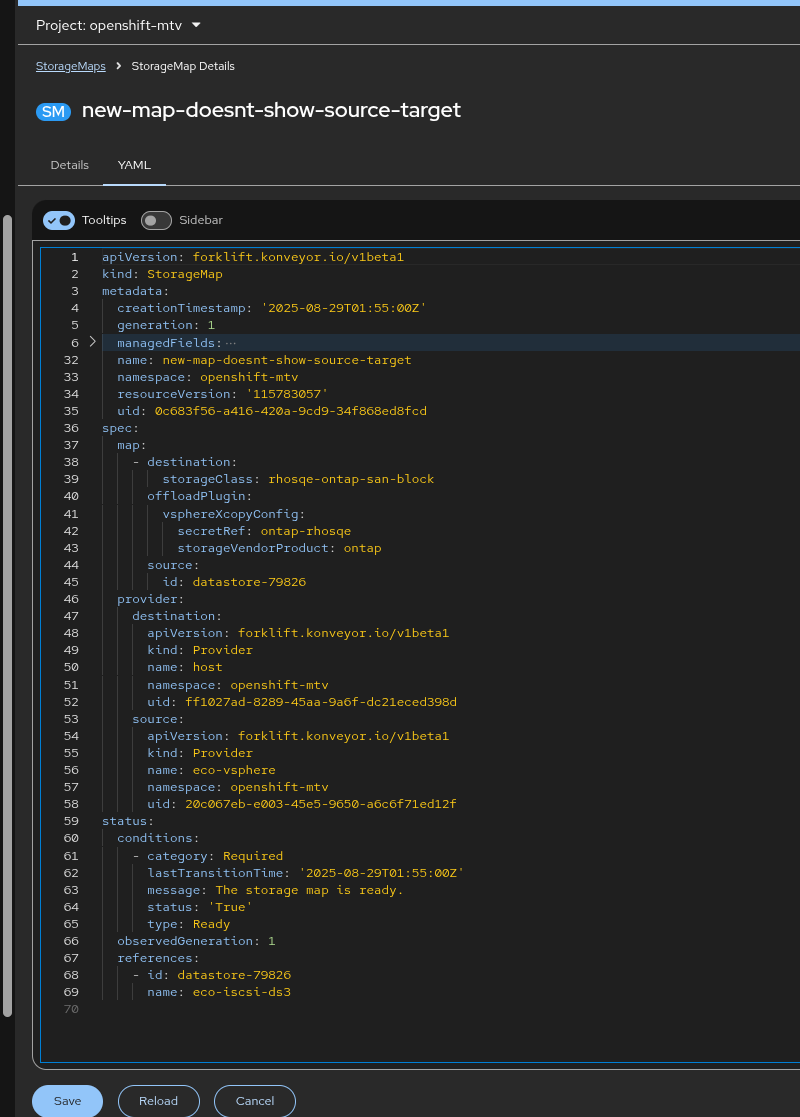The width and height of the screenshot is (800, 1117).
Task: Open the Project openshift-mtv dropdown
Action: (x=118, y=25)
